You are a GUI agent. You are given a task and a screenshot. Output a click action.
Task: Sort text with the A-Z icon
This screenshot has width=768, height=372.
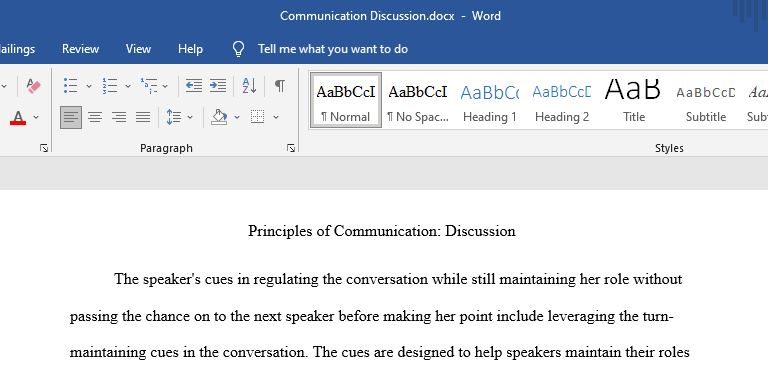[249, 86]
